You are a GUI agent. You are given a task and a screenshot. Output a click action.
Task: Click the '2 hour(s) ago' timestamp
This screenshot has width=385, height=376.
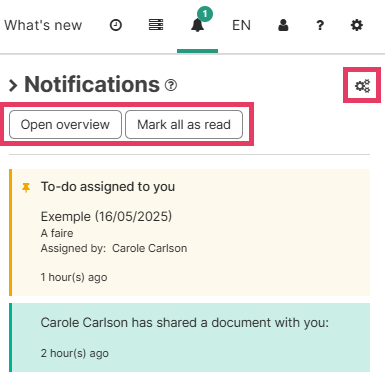coord(75,353)
